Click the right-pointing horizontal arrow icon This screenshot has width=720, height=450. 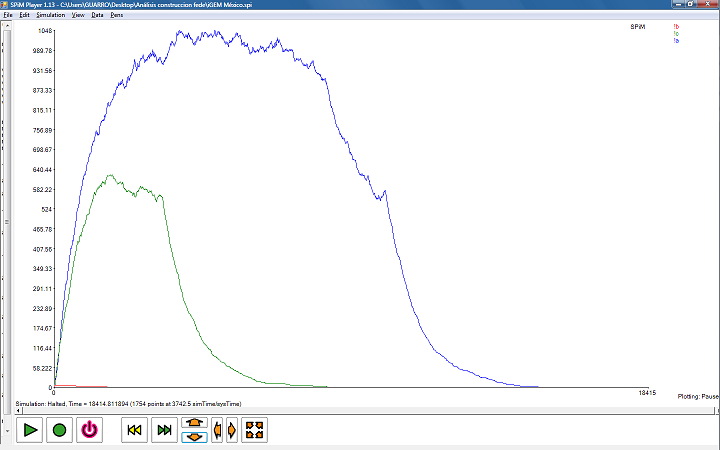(x=232, y=430)
